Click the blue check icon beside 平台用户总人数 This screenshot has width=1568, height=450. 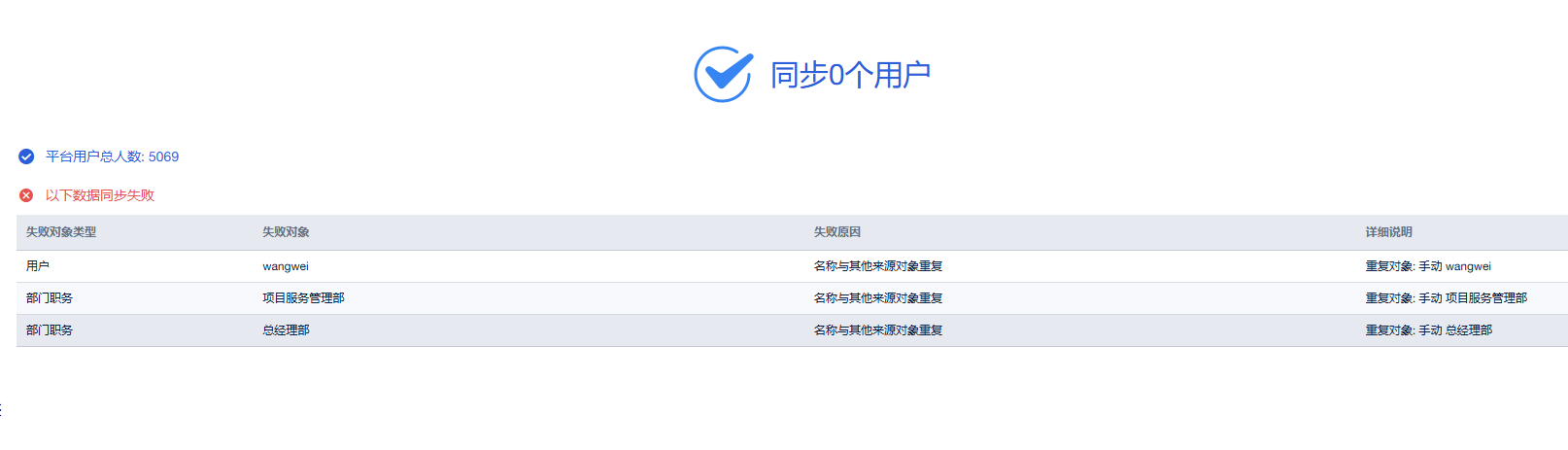point(26,156)
